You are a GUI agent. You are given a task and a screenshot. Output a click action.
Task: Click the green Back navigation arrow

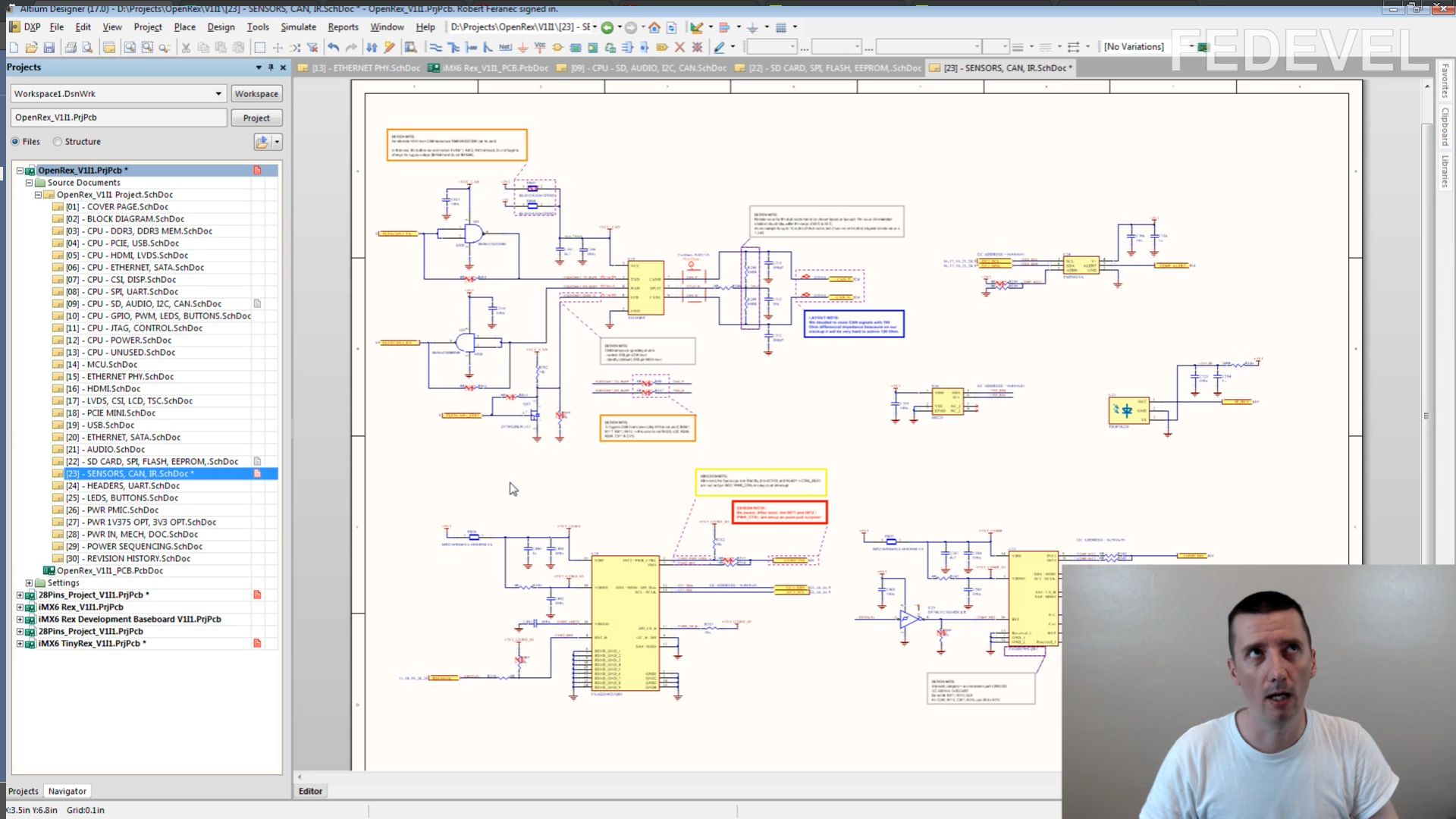coord(607,27)
